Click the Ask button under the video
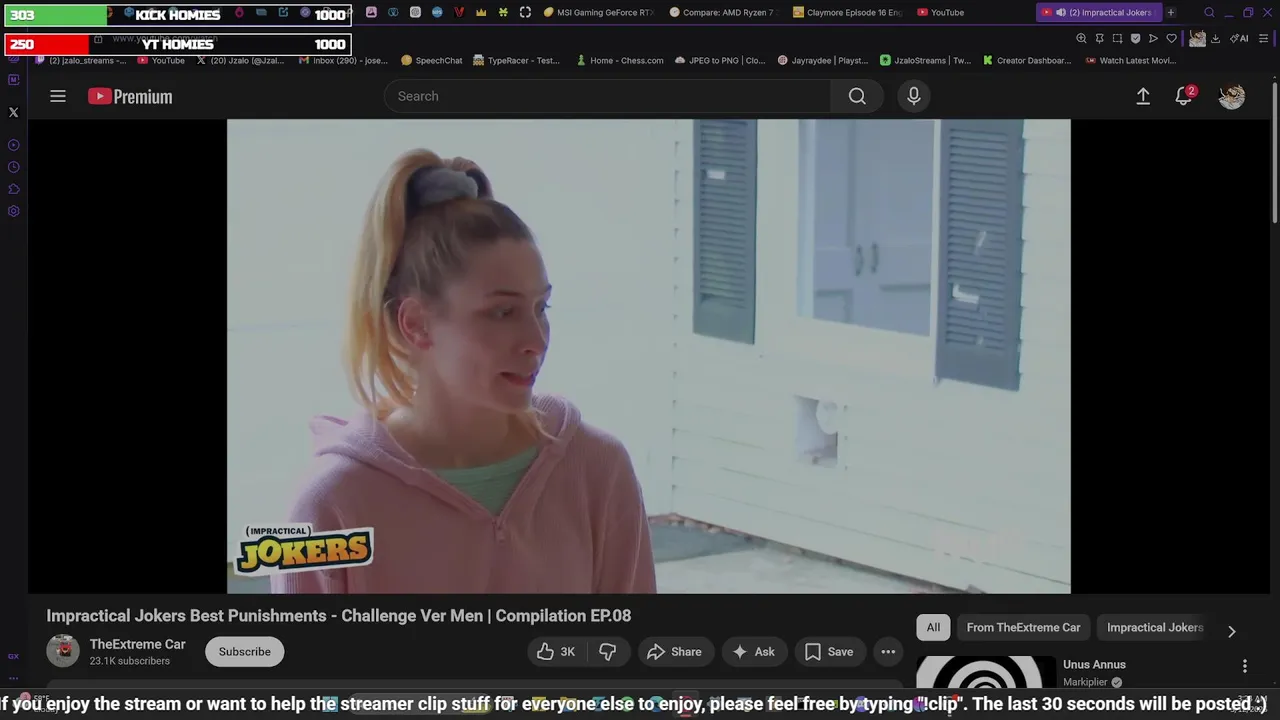The height and width of the screenshot is (720, 1280). (x=754, y=652)
